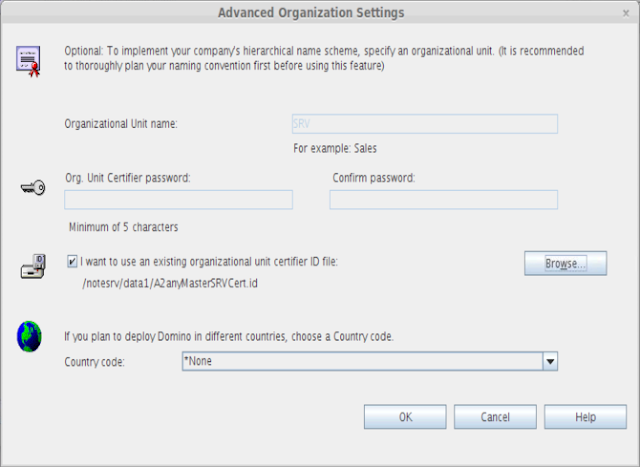The height and width of the screenshot is (467, 640).
Task: Open the Country code dropdown arrow
Action: click(x=549, y=361)
